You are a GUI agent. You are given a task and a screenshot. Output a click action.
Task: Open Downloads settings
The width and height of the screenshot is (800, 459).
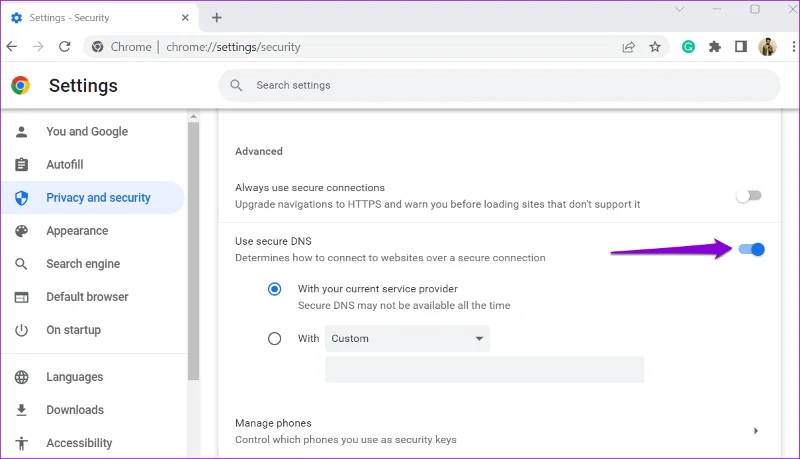(75, 410)
